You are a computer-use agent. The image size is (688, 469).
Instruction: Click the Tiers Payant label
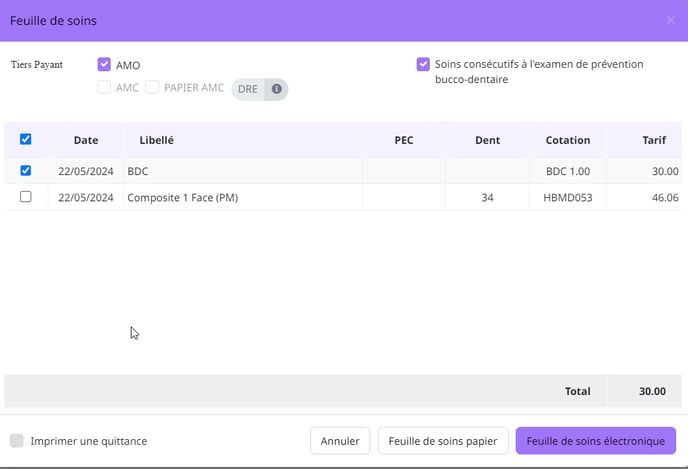[37, 64]
